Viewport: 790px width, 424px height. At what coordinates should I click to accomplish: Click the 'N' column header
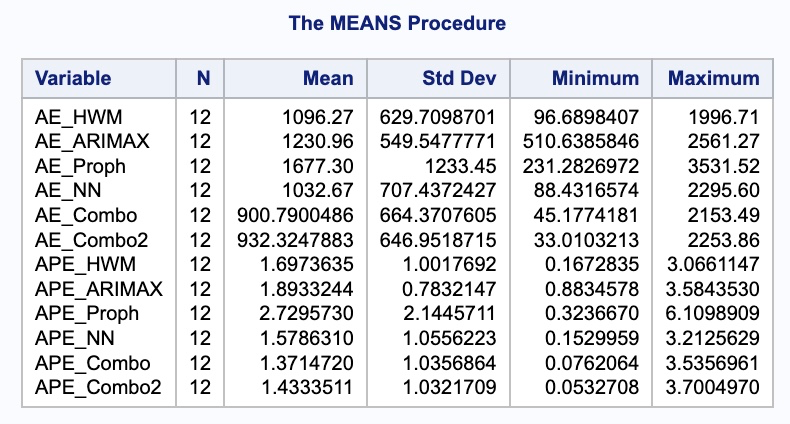tap(200, 79)
